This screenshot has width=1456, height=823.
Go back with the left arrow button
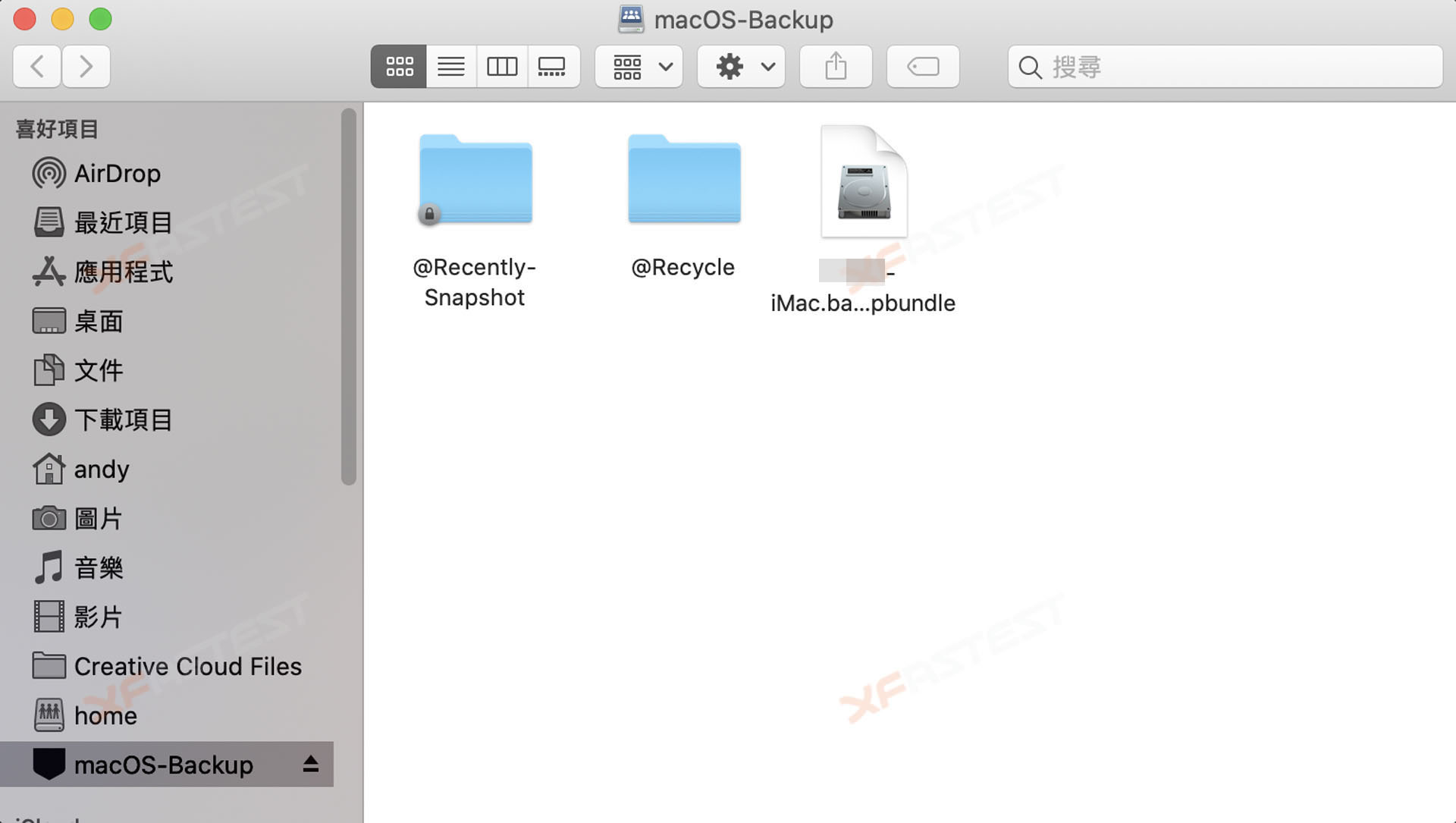pyautogui.click(x=36, y=67)
